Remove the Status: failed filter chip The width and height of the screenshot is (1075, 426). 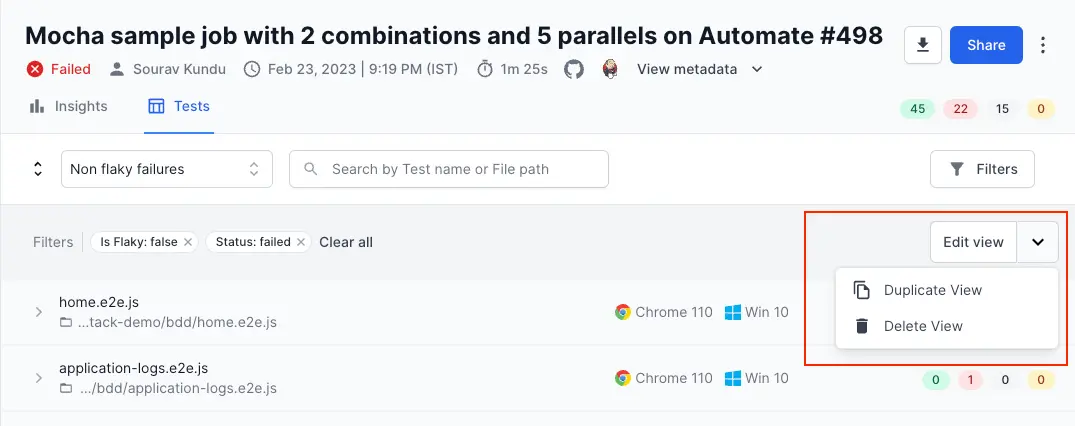301,242
